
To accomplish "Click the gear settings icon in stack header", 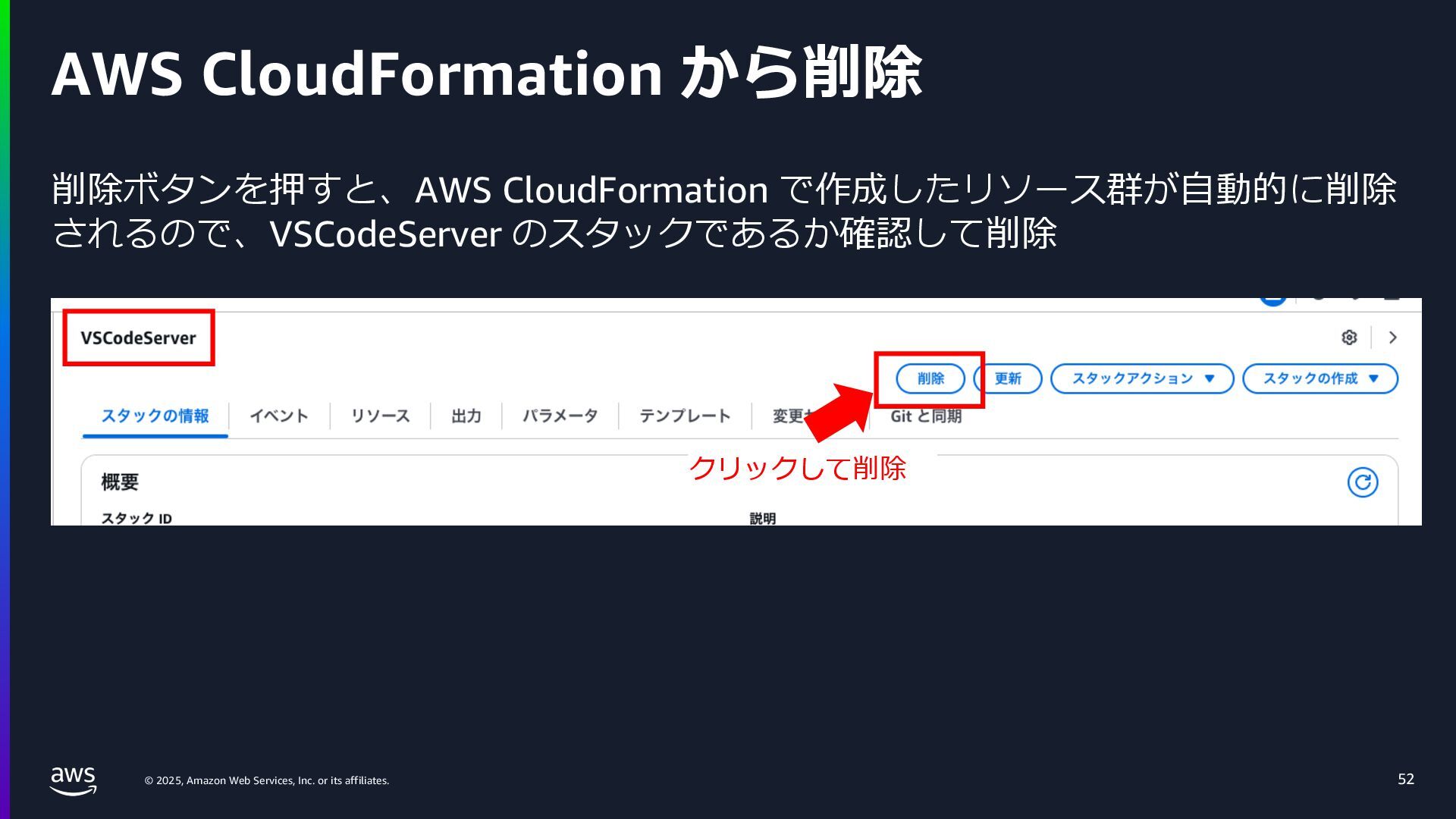I will tap(1348, 337).
